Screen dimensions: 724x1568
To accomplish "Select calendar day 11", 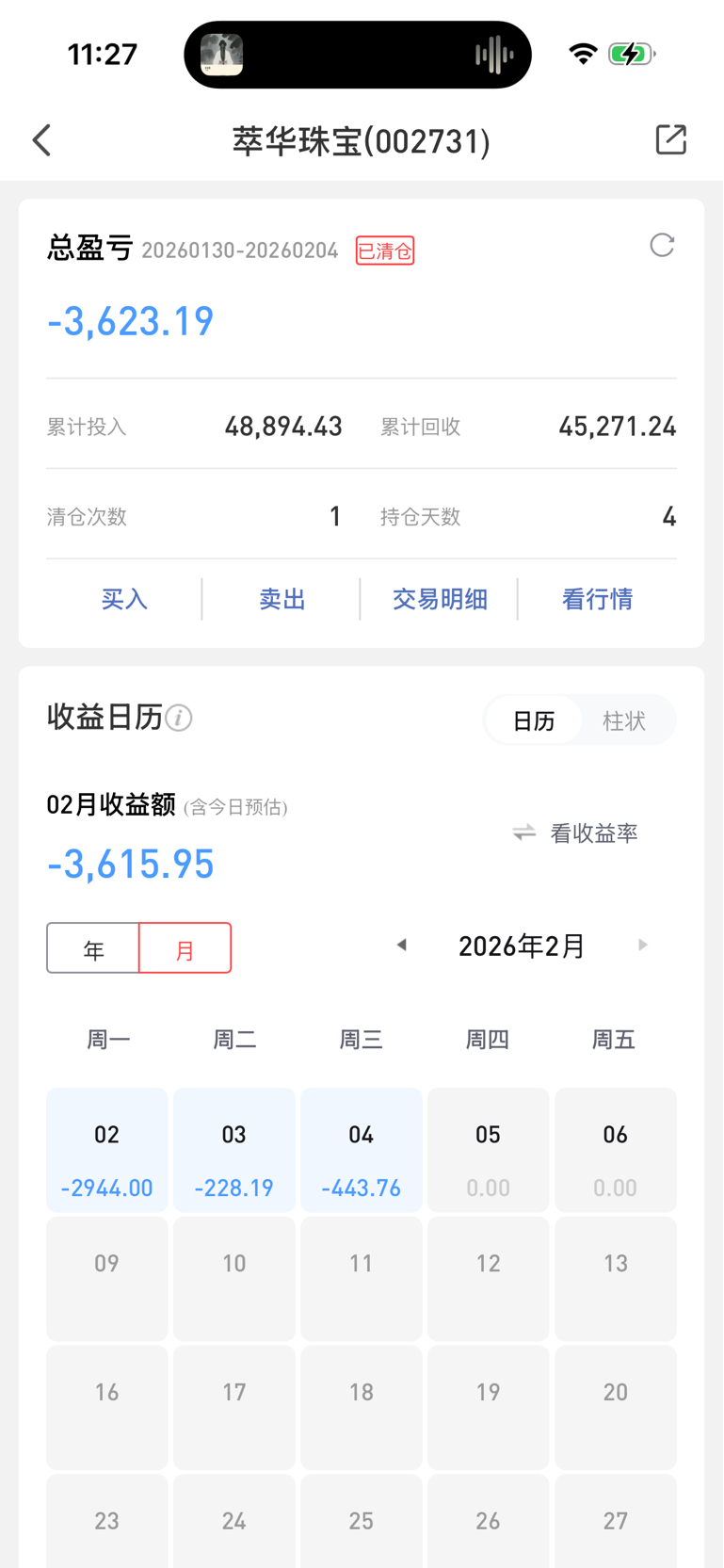I will pos(362,1279).
